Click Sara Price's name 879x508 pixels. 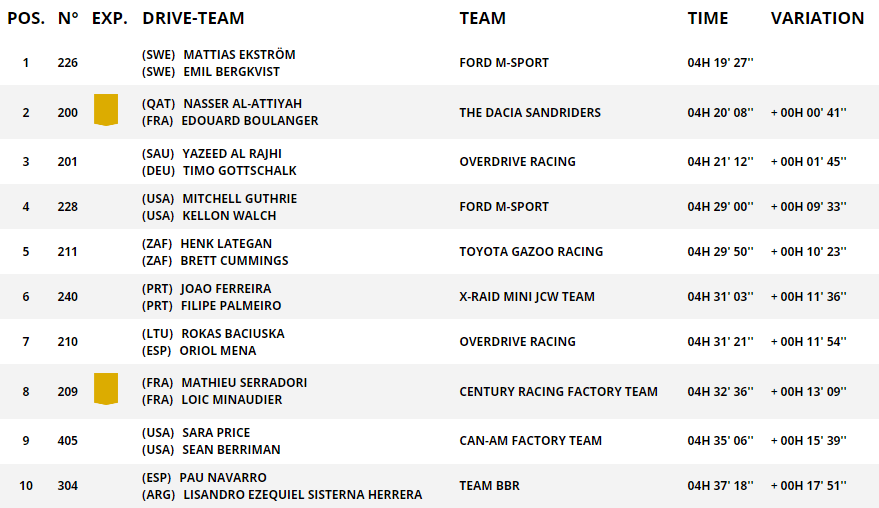click(x=216, y=433)
